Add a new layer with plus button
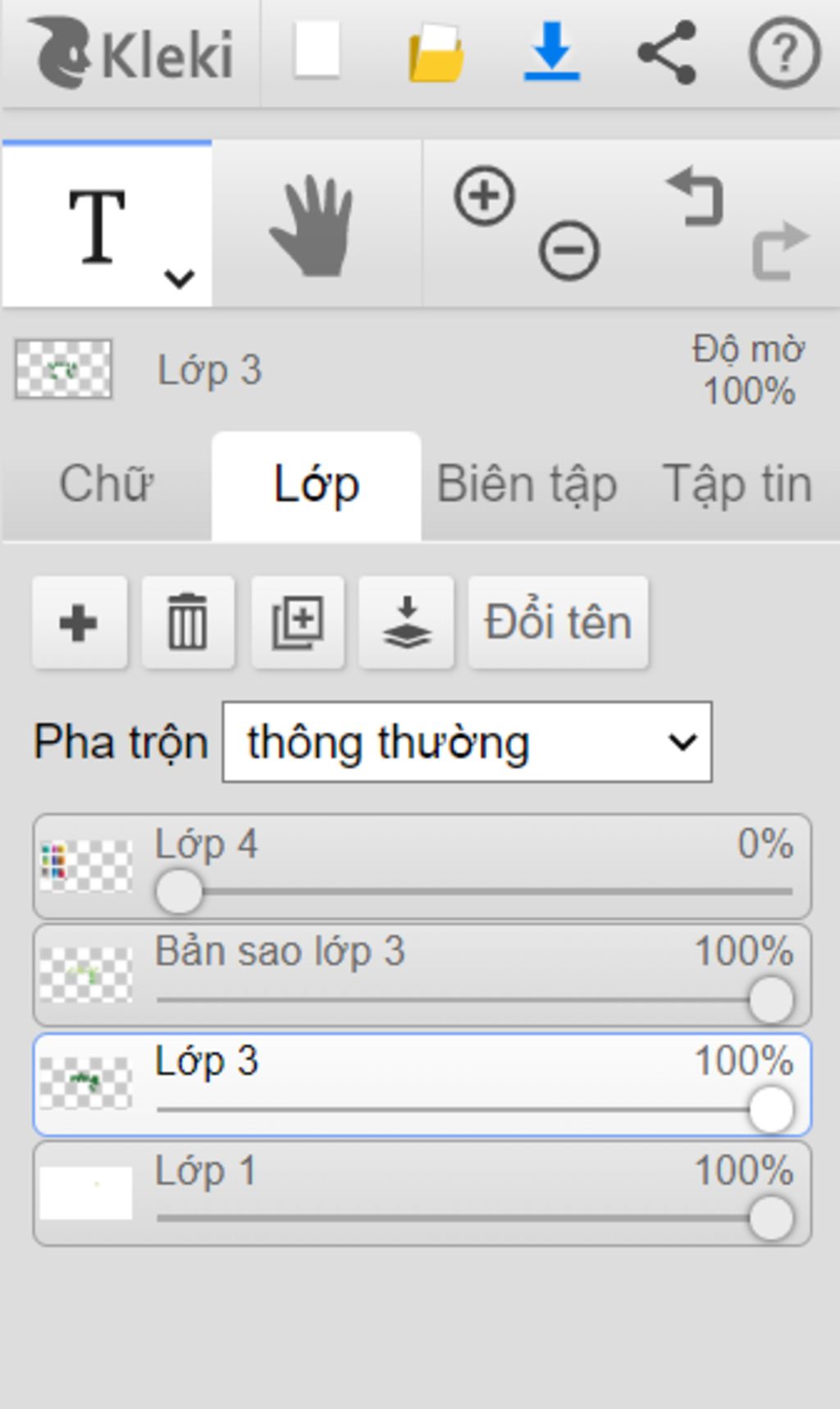 point(80,623)
